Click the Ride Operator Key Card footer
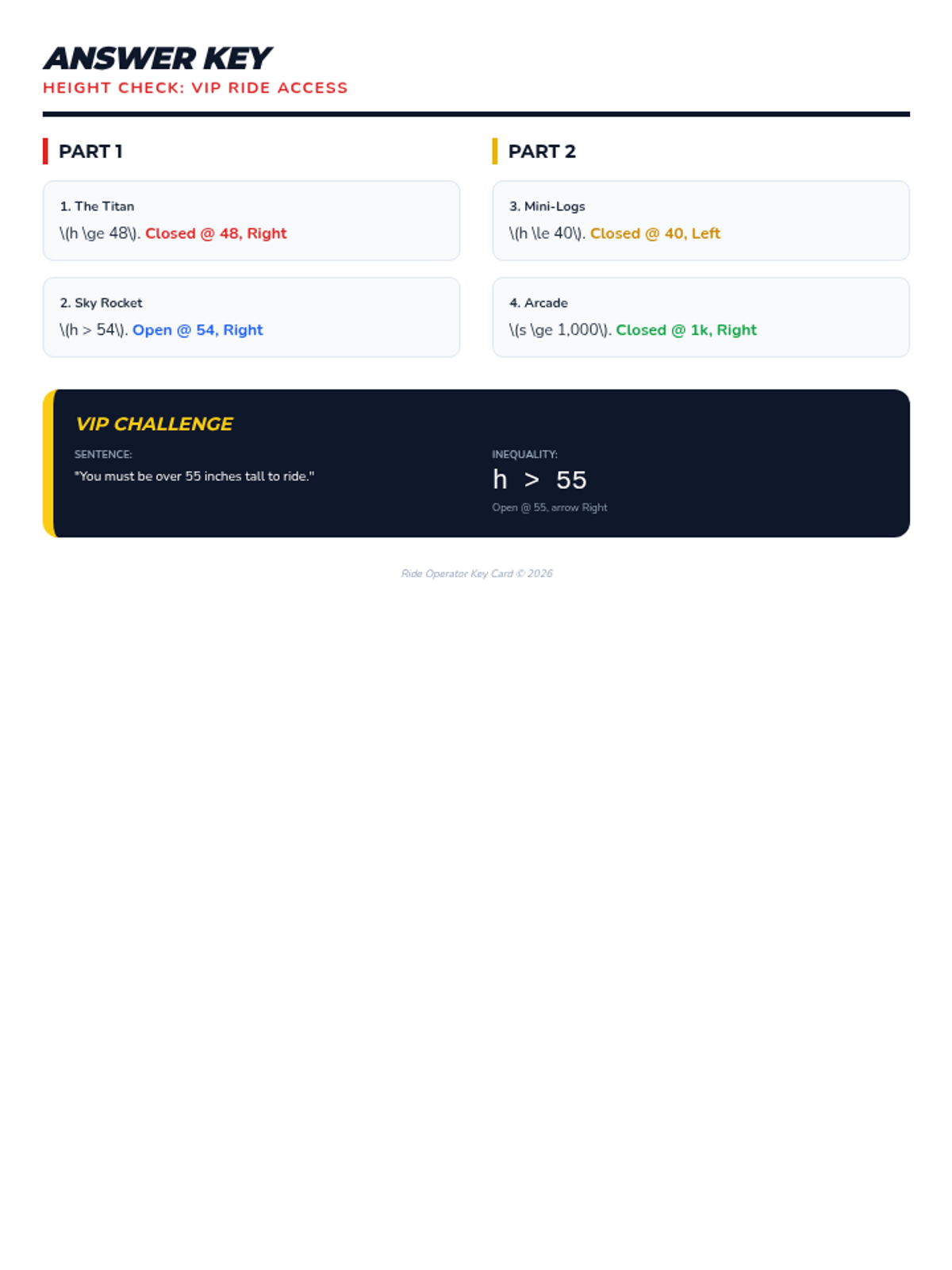Image resolution: width=952 pixels, height=1270 pixels. 477,573
